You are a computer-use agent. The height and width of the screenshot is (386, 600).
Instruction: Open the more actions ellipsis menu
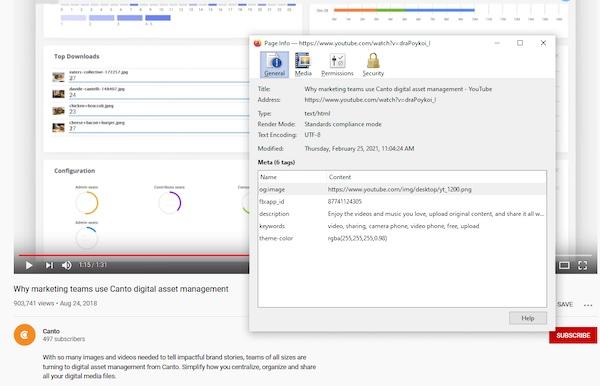[588, 305]
